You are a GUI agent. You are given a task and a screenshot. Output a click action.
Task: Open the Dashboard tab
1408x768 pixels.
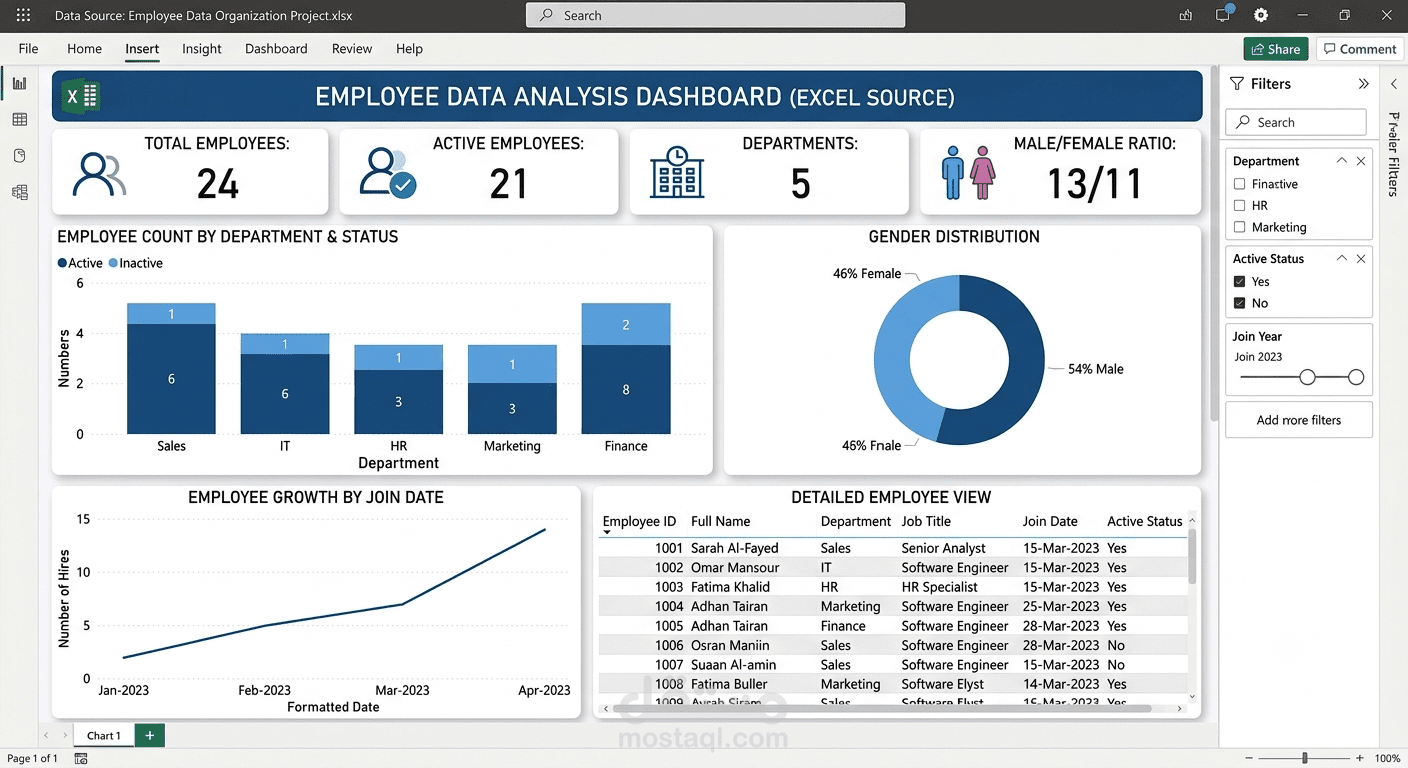(x=276, y=49)
